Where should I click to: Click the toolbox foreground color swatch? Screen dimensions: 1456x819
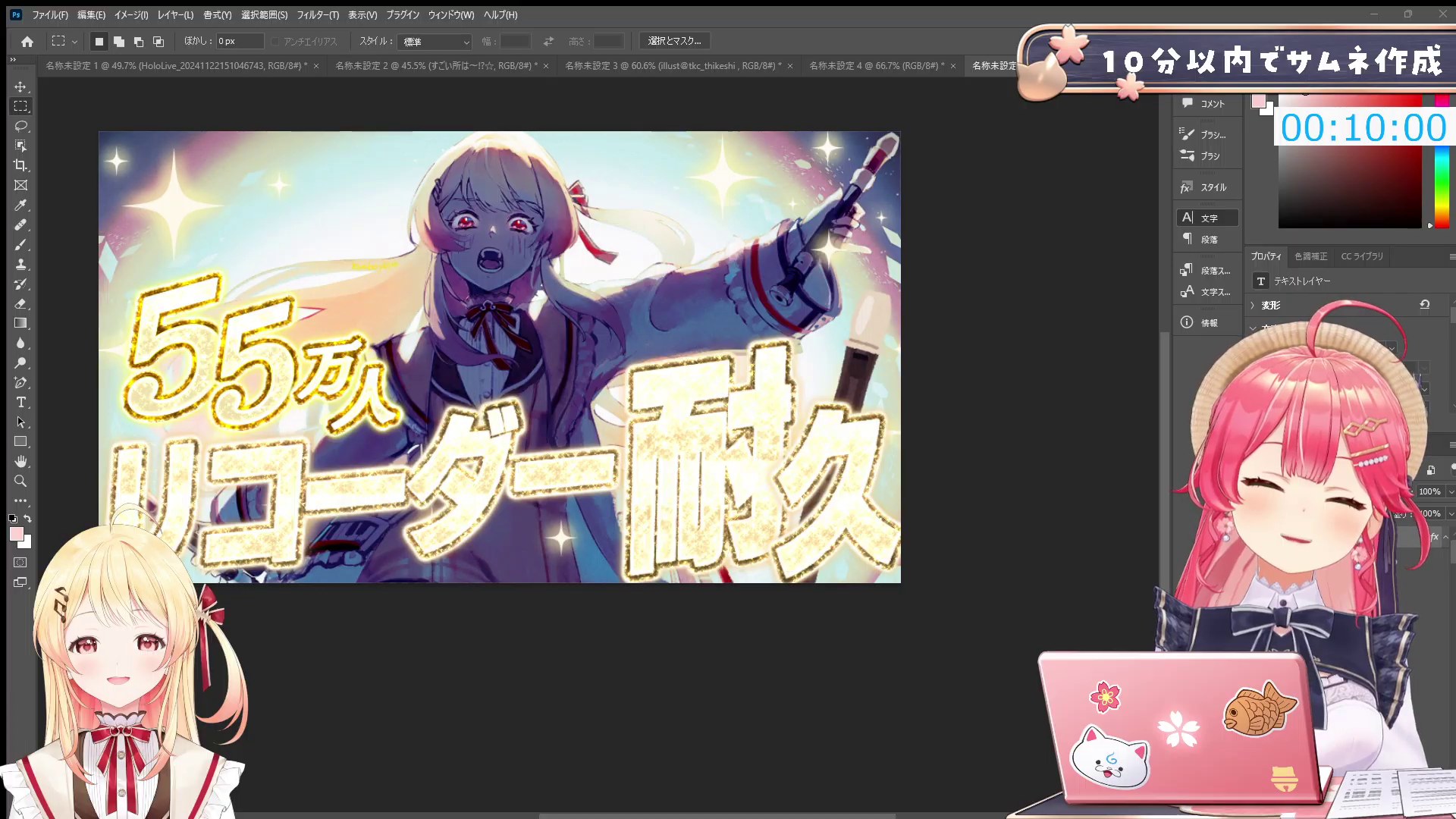[16, 534]
